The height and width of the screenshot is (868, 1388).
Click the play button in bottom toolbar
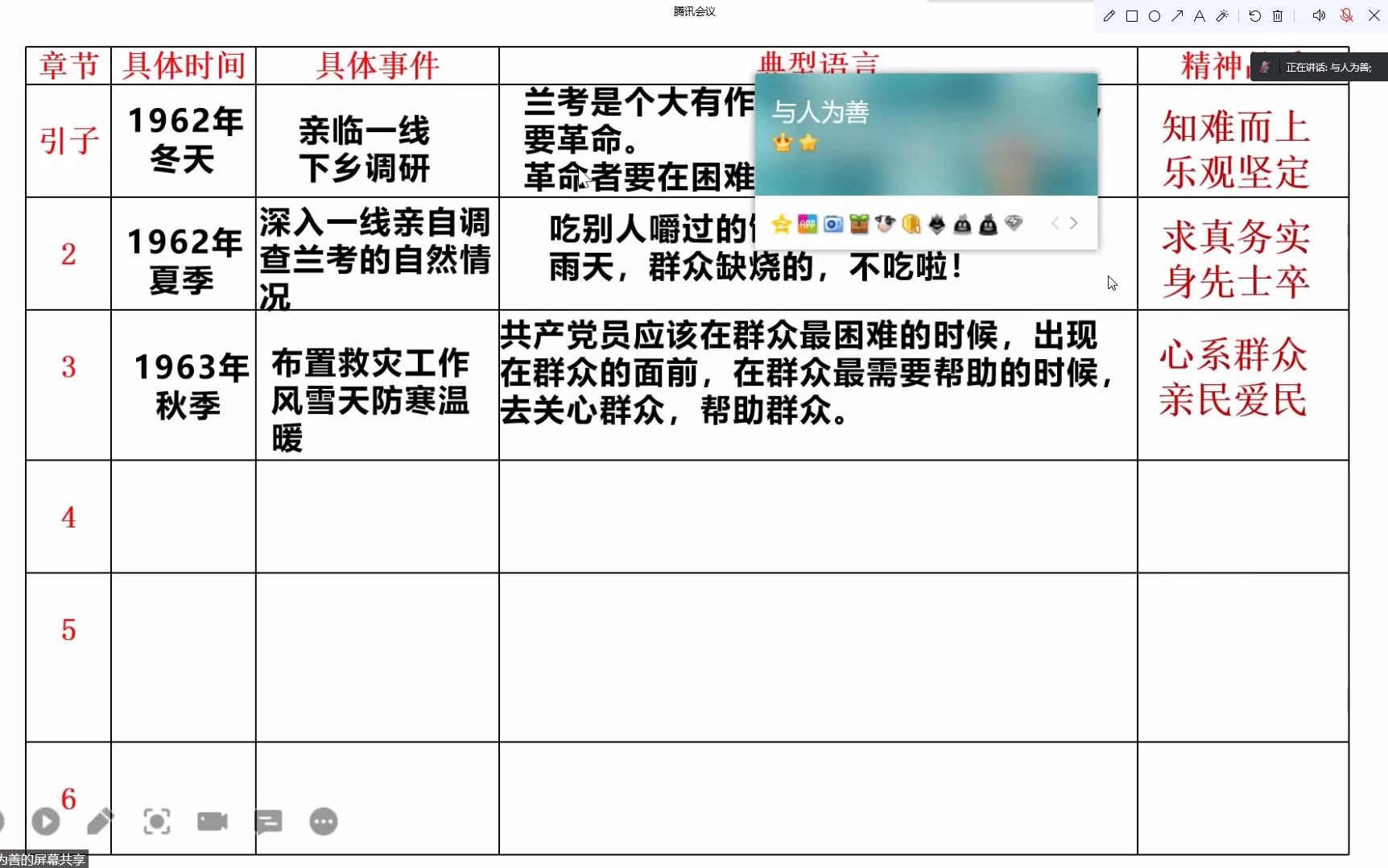(x=46, y=821)
